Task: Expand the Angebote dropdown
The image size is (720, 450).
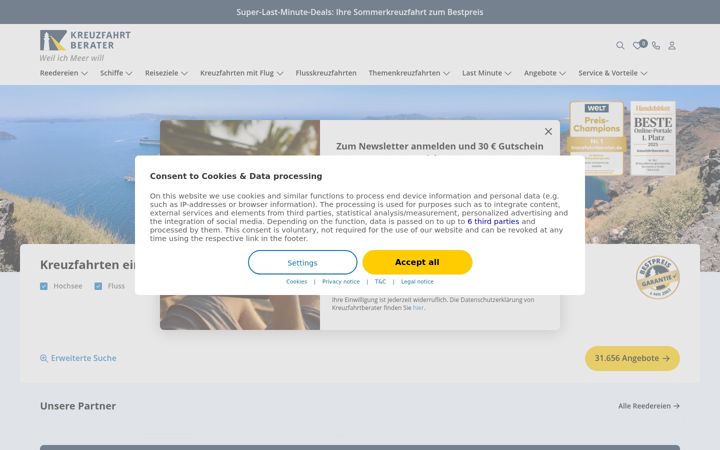Action: (545, 73)
